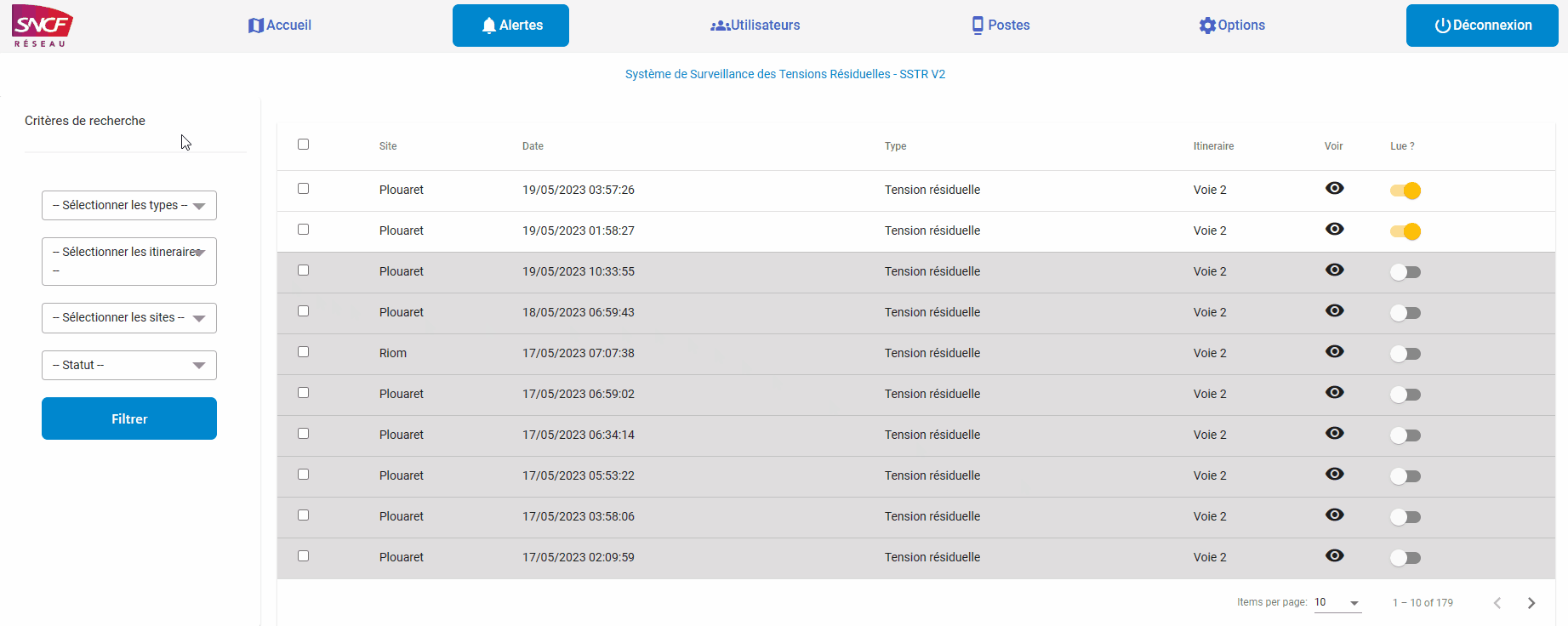
Task: View the alert dated 18/05/2023 06:59:43
Action: click(x=1334, y=310)
